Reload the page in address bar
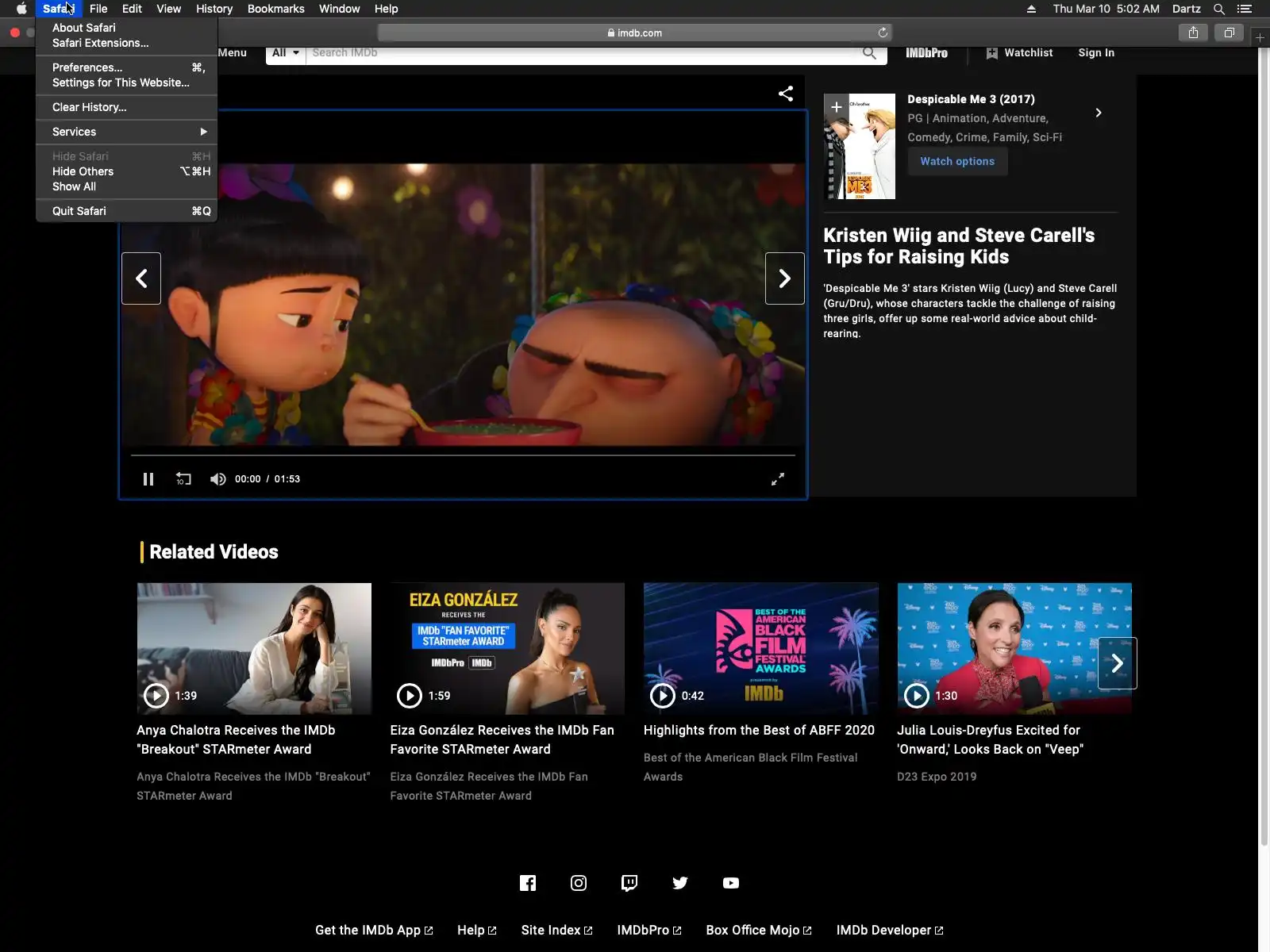1270x952 pixels. click(883, 33)
